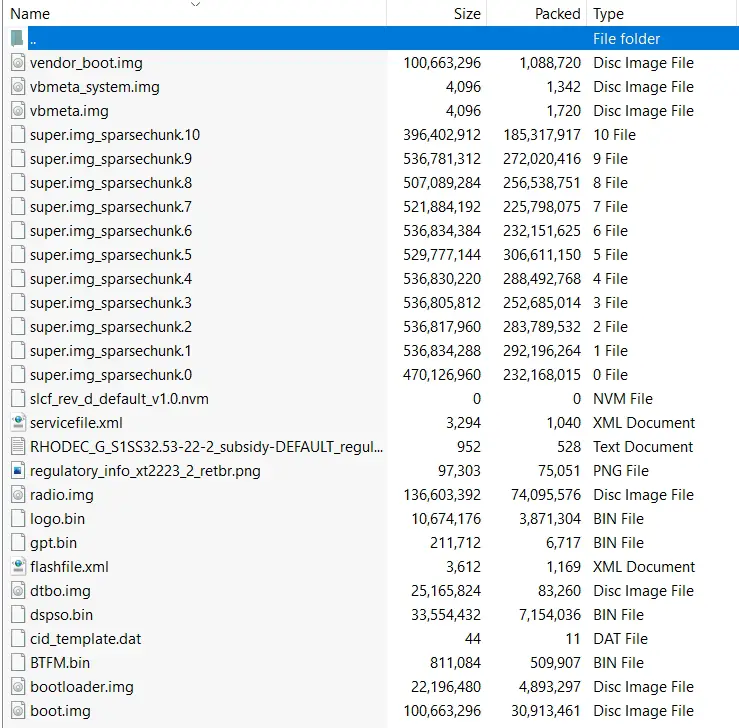The height and width of the screenshot is (728, 739).
Task: Select cid_template.dat file name
Action: 85,639
